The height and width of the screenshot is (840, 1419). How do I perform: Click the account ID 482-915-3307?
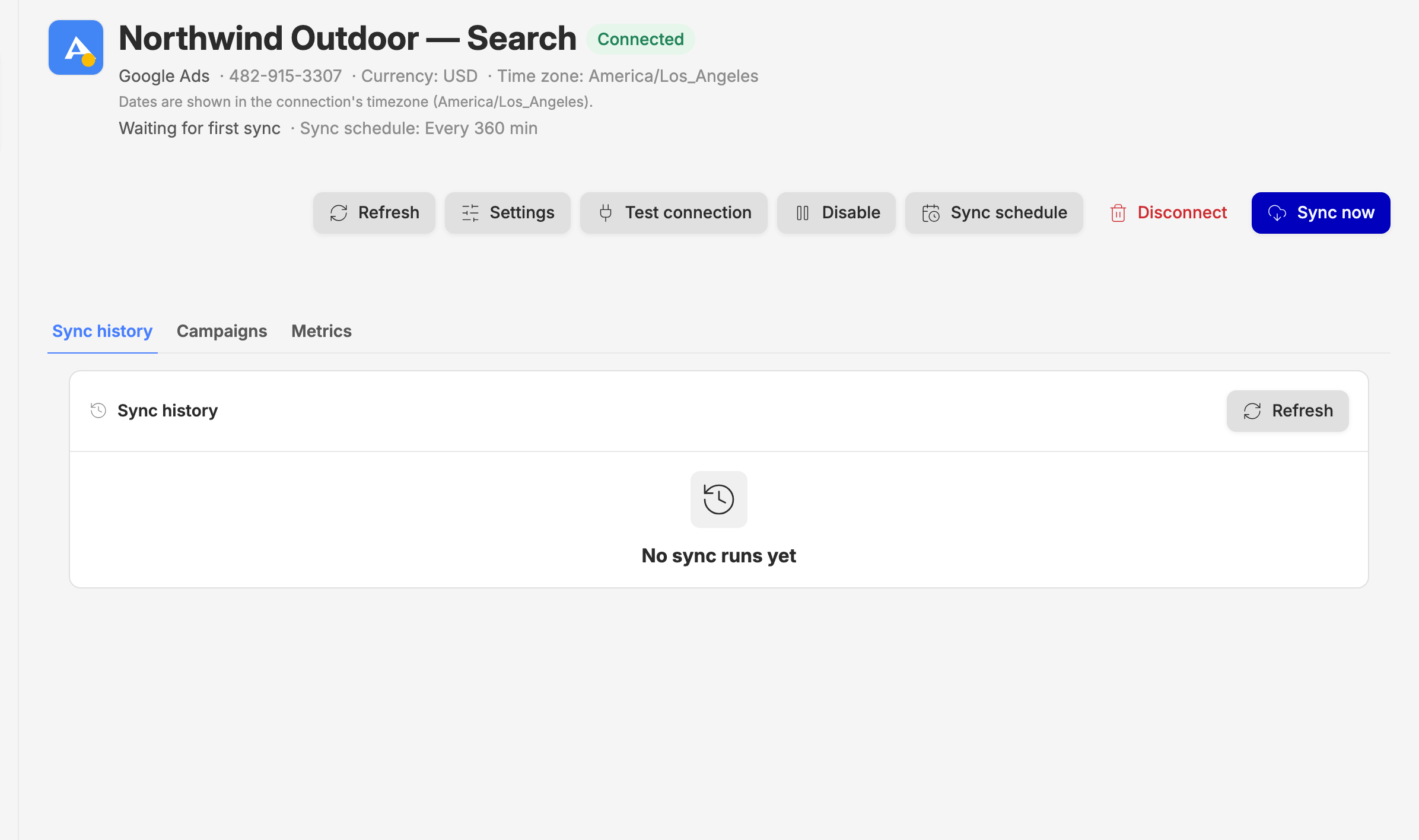click(x=285, y=77)
